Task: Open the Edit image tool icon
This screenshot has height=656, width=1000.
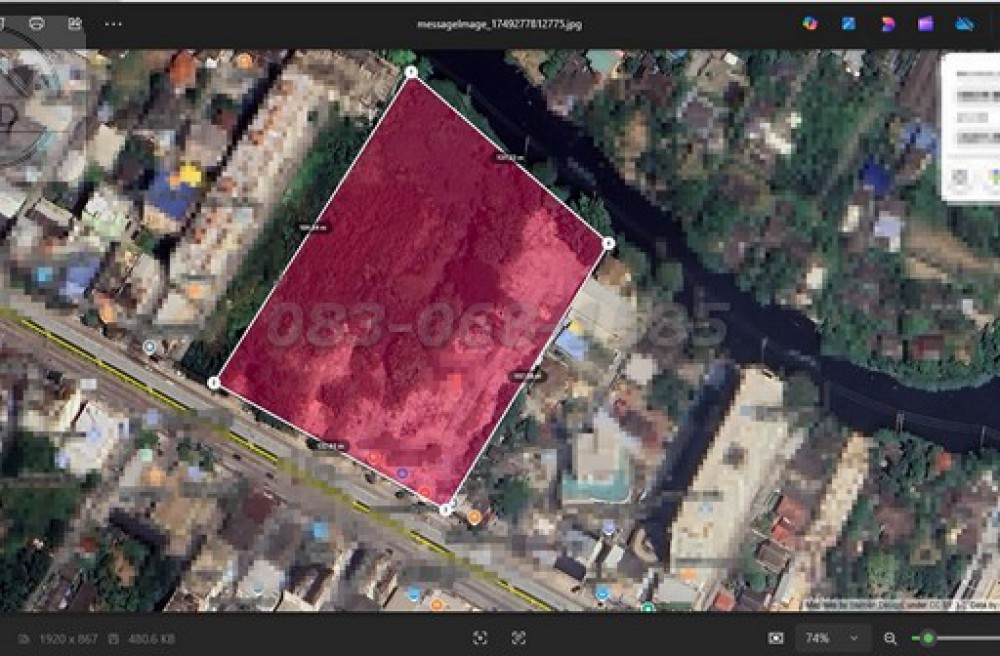Action: pyautogui.click(x=75, y=24)
